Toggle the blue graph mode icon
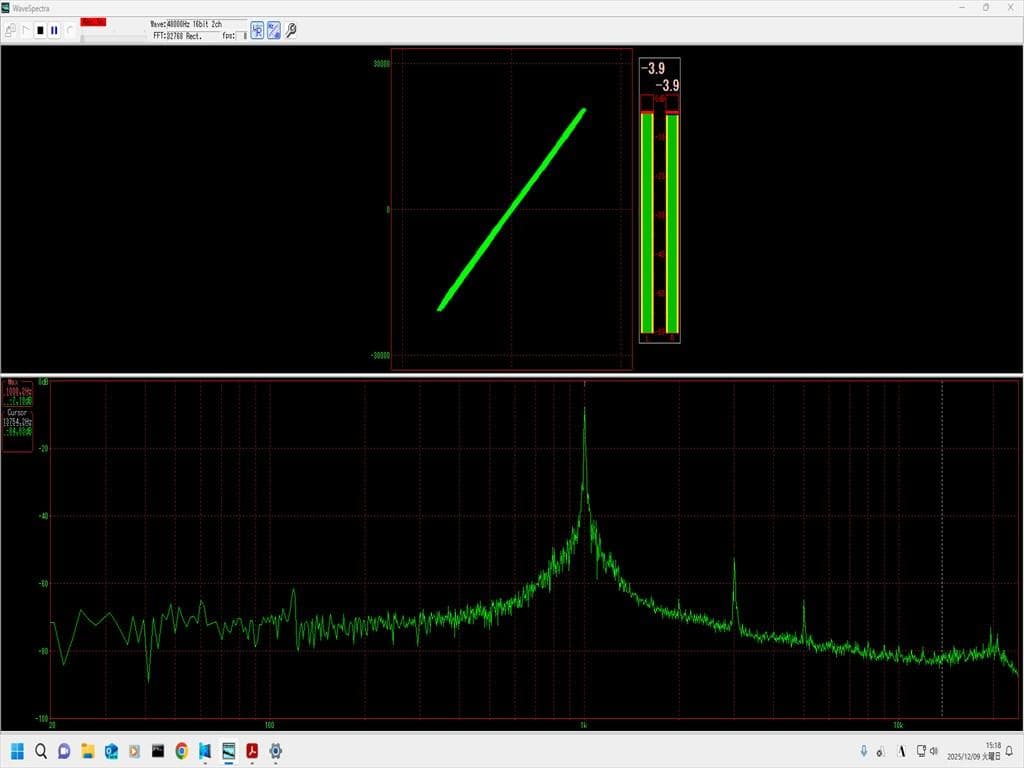Screen dimensions: 1024x768 (273, 30)
